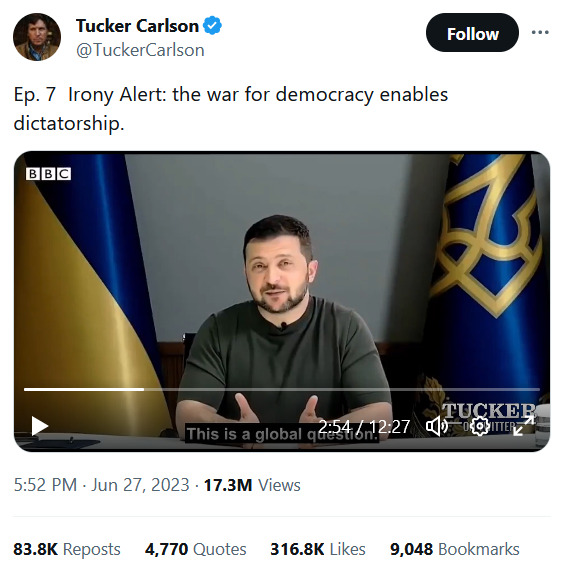
Task: Seek along the video progress bar
Action: [282, 389]
